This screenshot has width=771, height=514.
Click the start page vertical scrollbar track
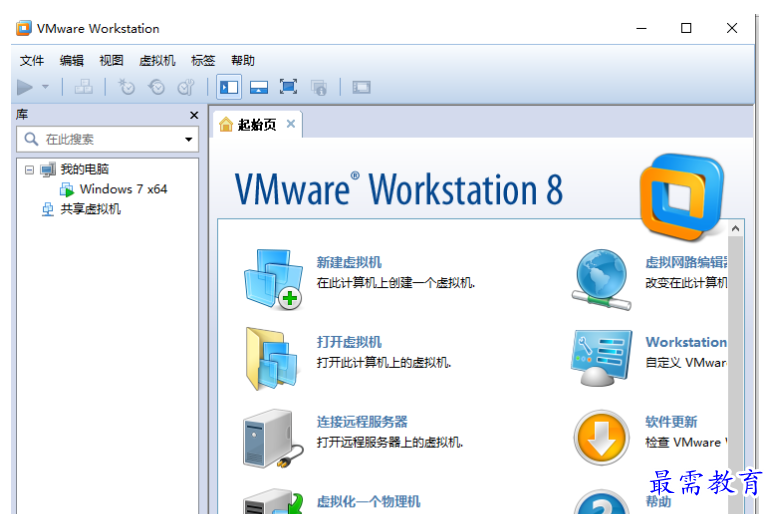pos(736,374)
